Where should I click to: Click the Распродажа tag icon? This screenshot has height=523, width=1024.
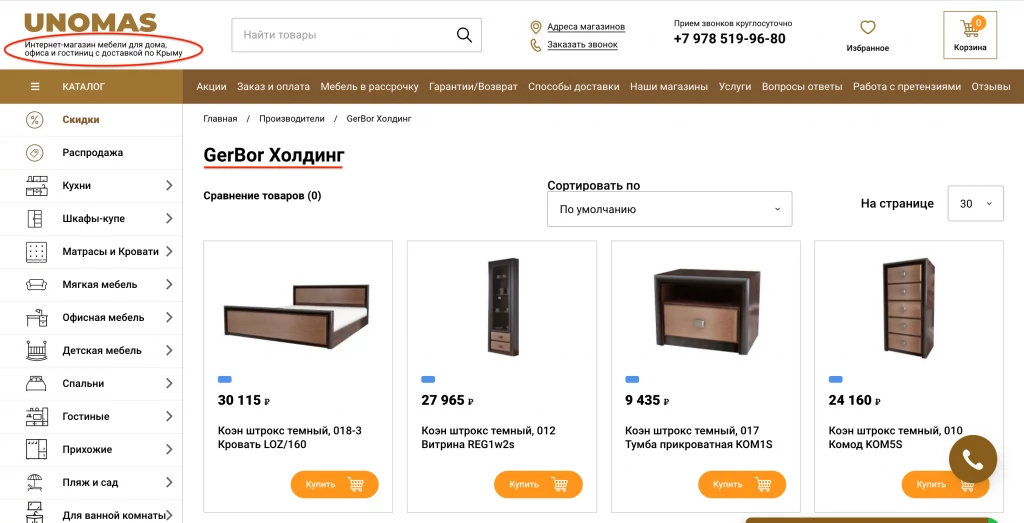coord(35,153)
